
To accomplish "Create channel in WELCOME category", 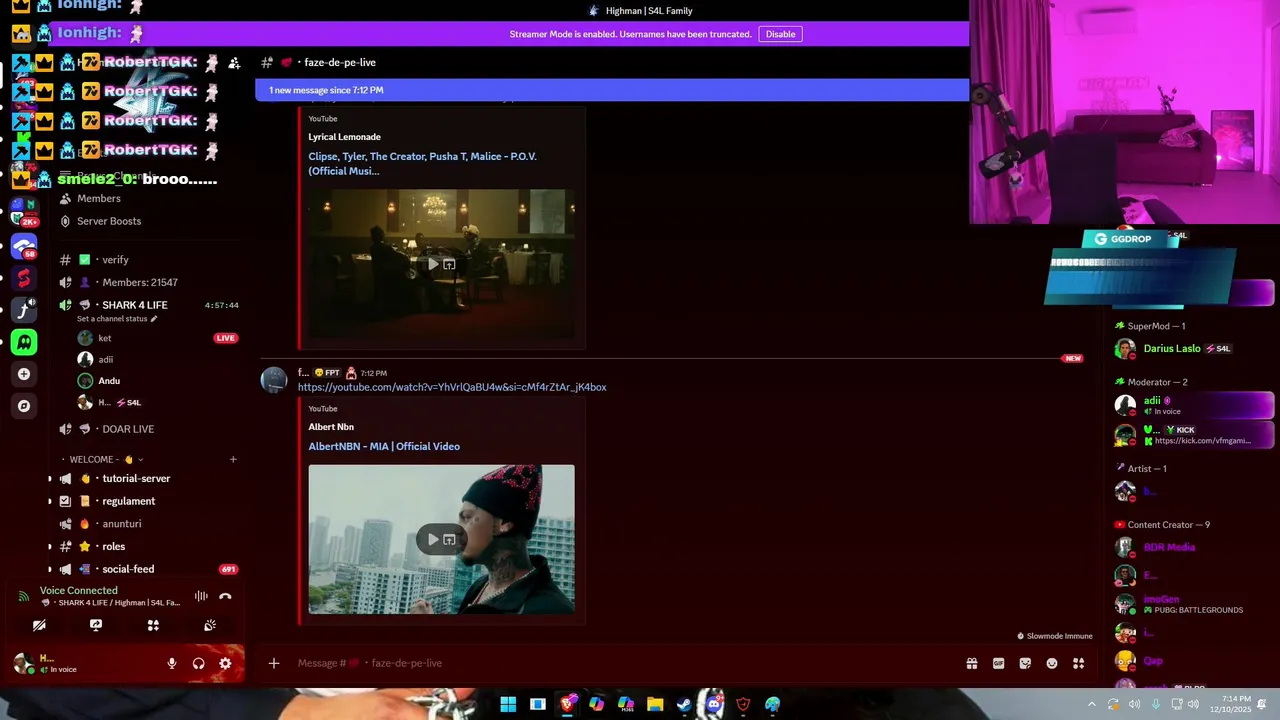I will (233, 460).
